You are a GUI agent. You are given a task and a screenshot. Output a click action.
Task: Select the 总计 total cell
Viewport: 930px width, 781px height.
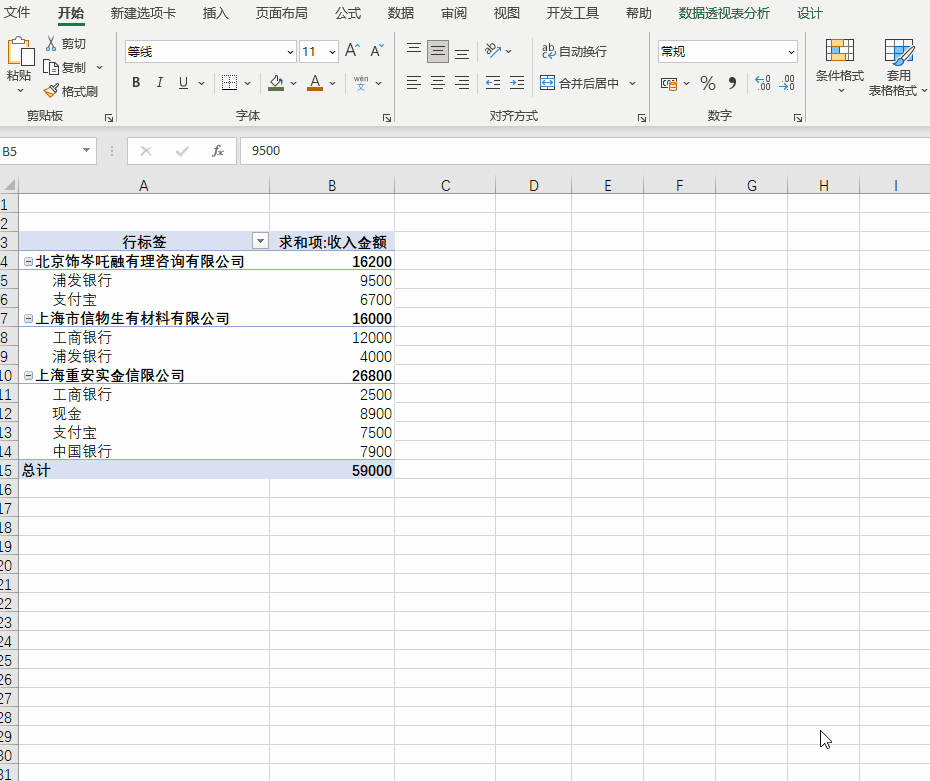[144, 470]
